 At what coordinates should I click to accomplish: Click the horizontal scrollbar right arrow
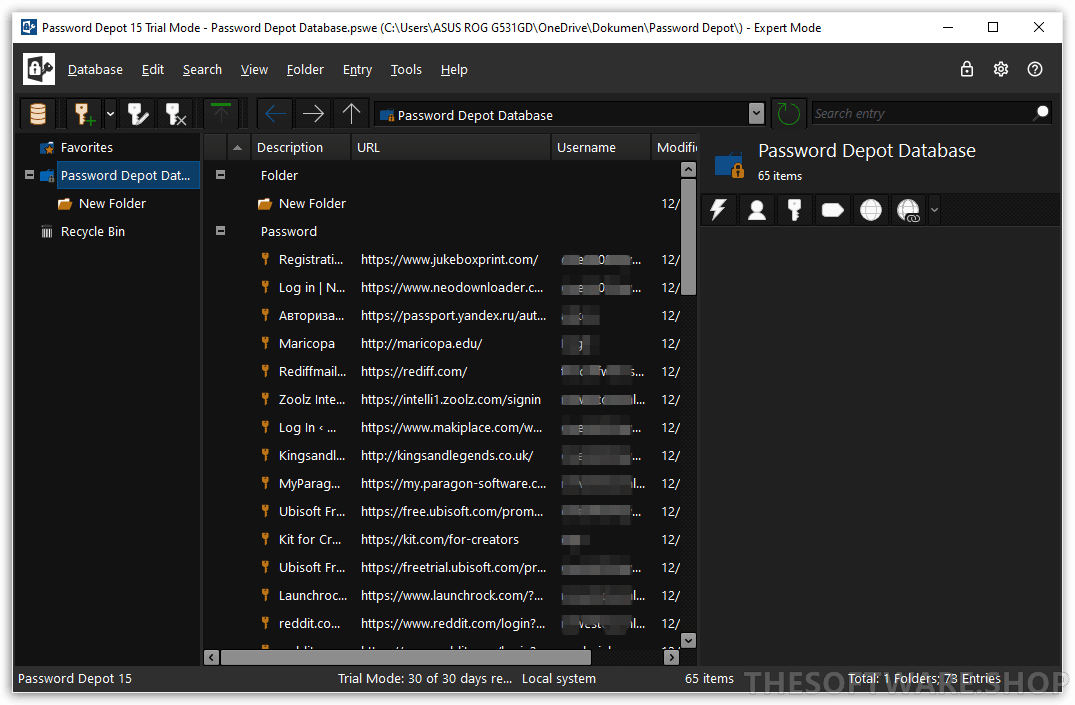tap(672, 658)
